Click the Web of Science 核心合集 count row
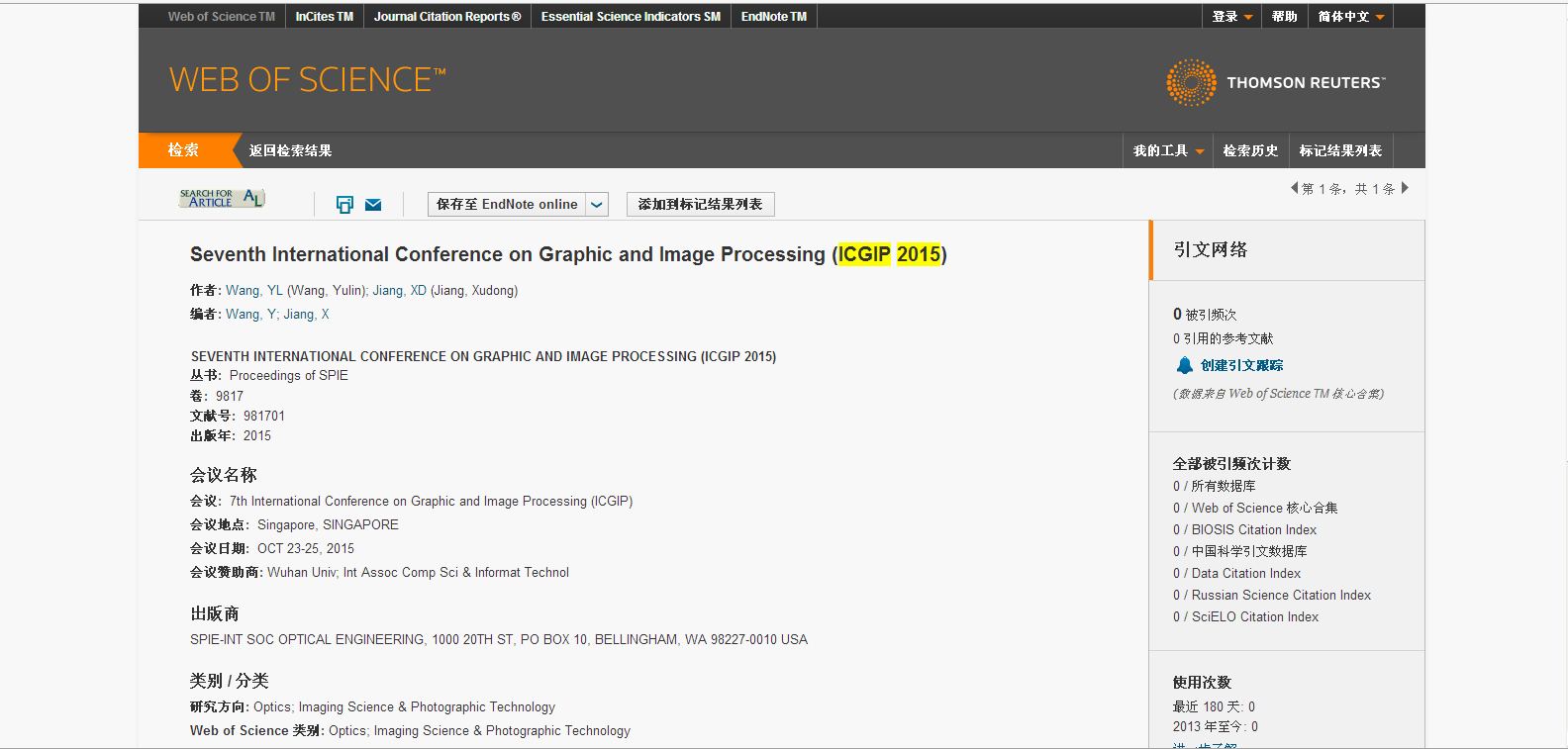 [1255, 509]
